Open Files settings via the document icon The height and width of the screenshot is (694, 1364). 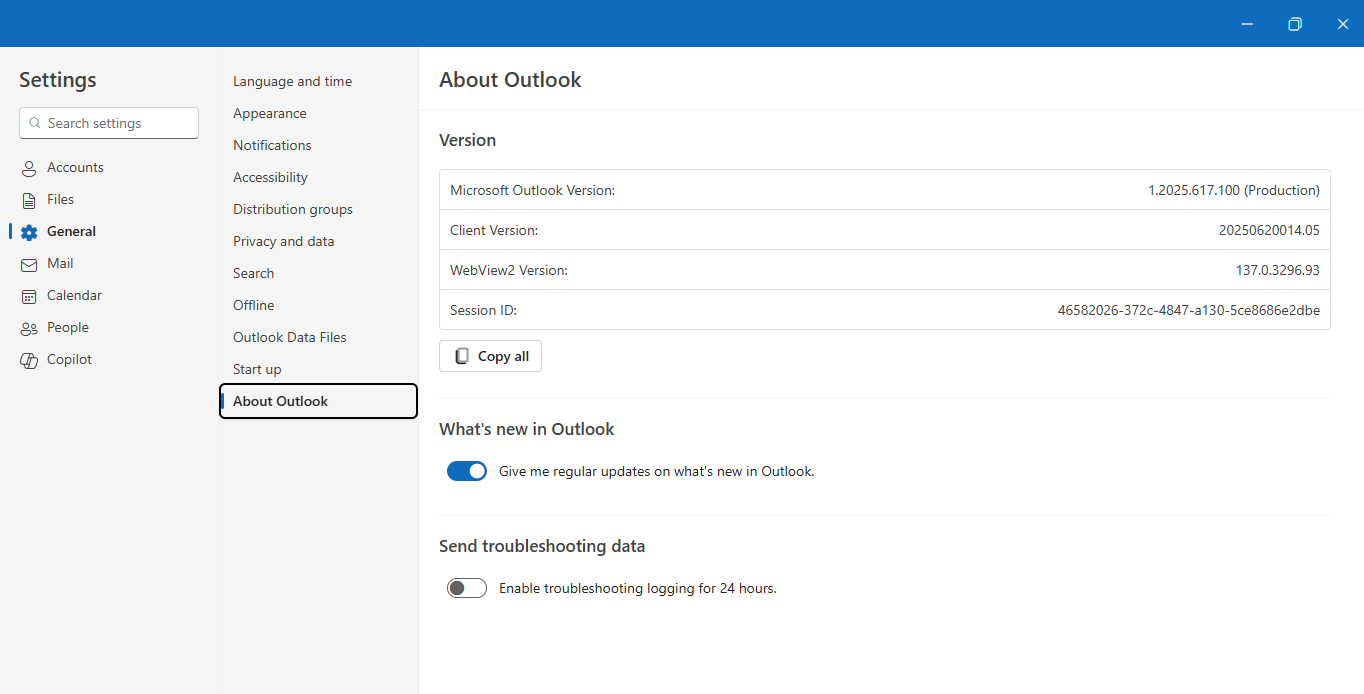tap(28, 199)
